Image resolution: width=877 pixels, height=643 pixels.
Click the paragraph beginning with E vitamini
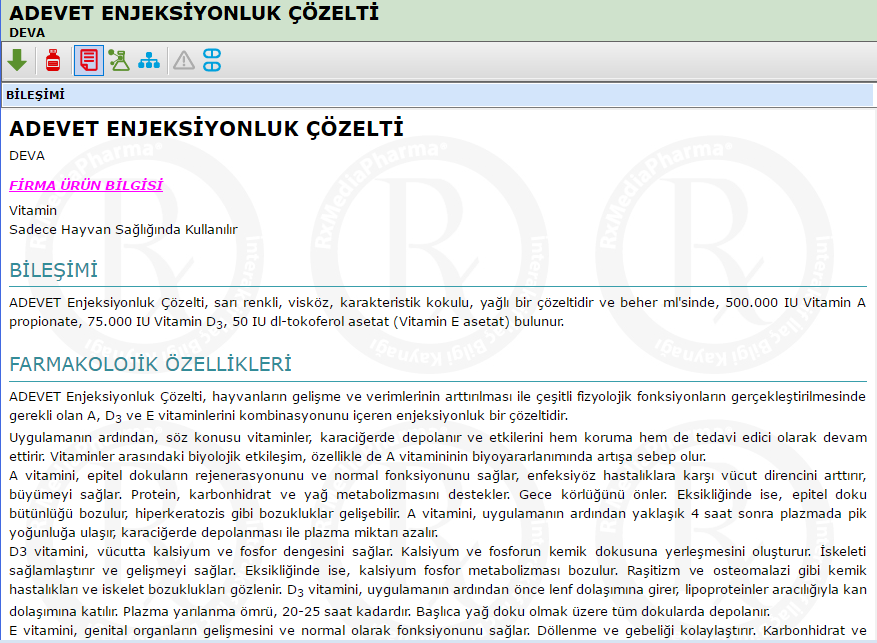click(x=438, y=631)
